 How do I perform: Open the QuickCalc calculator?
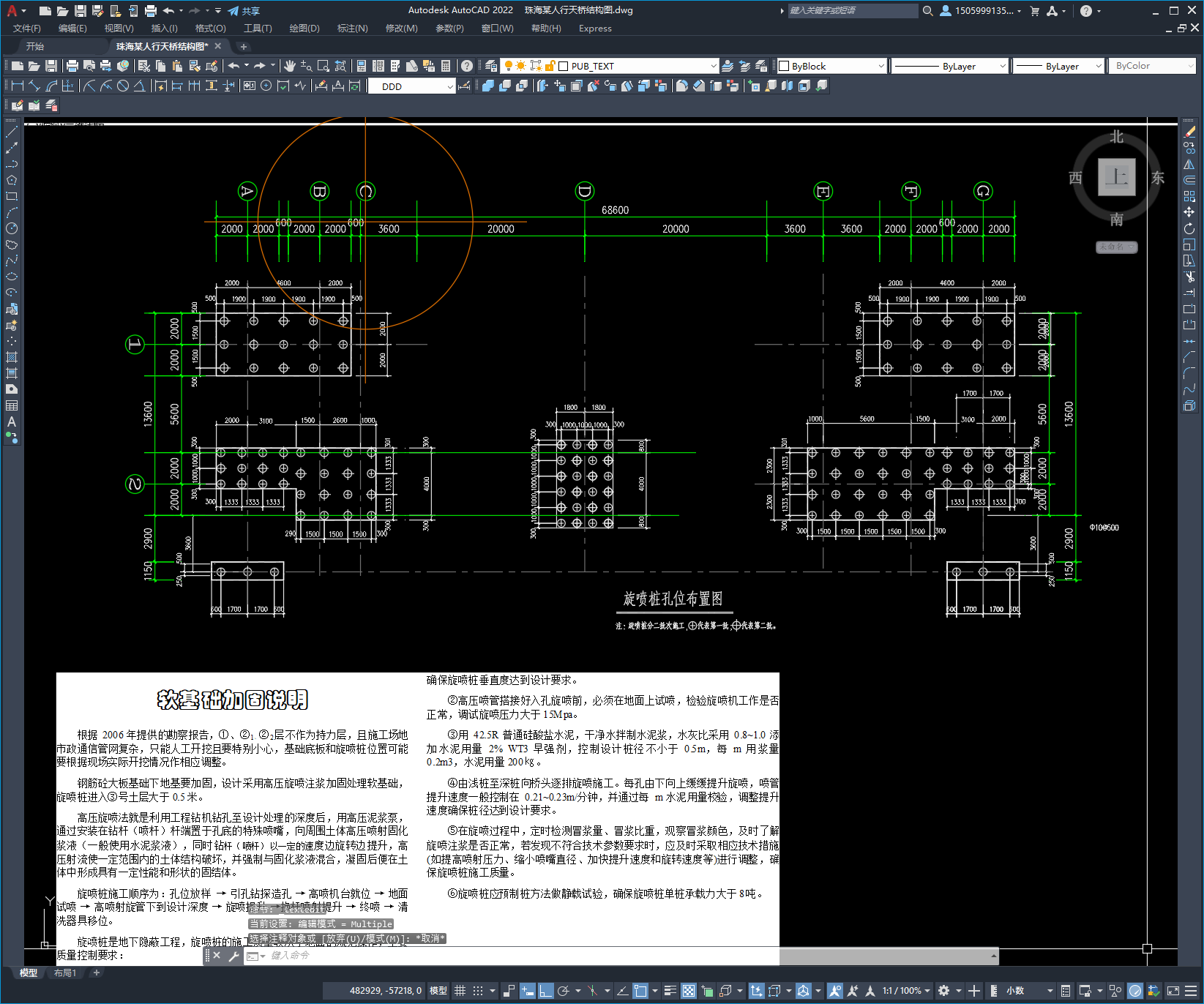coord(446,66)
